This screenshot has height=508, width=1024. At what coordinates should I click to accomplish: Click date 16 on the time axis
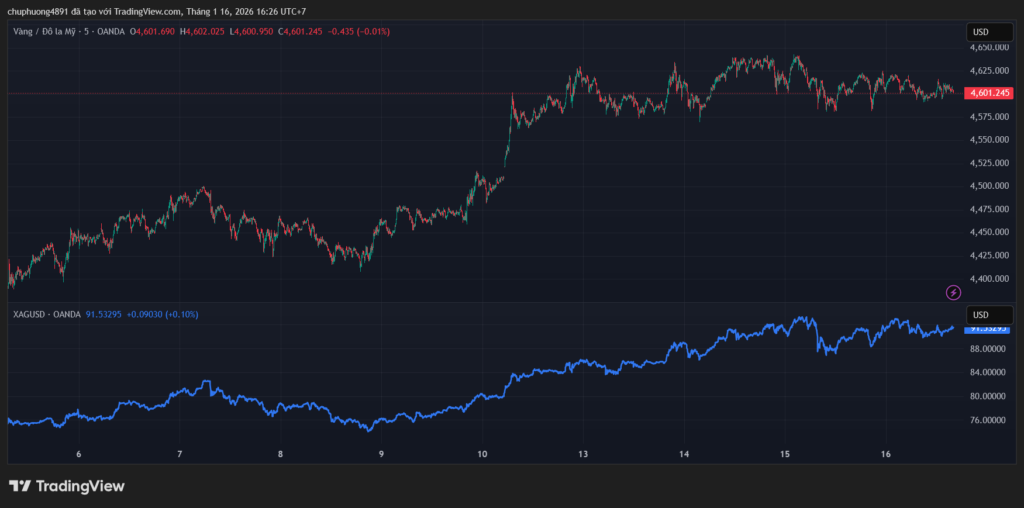(x=886, y=454)
